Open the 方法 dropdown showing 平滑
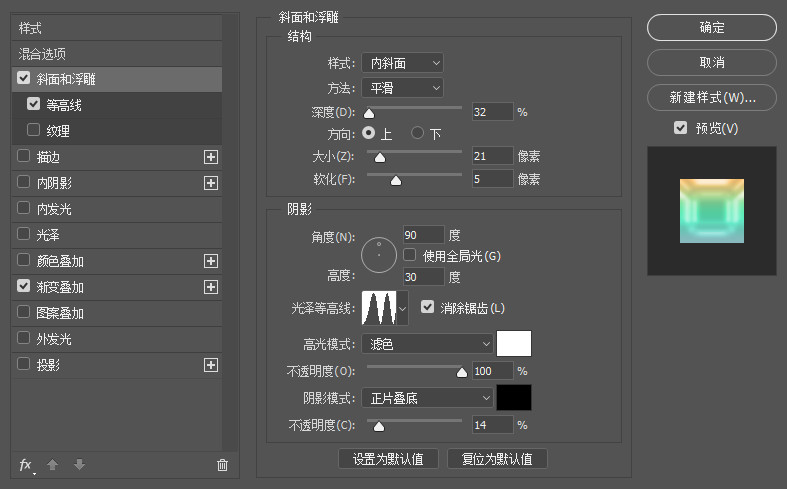The image size is (787, 489). coord(403,88)
